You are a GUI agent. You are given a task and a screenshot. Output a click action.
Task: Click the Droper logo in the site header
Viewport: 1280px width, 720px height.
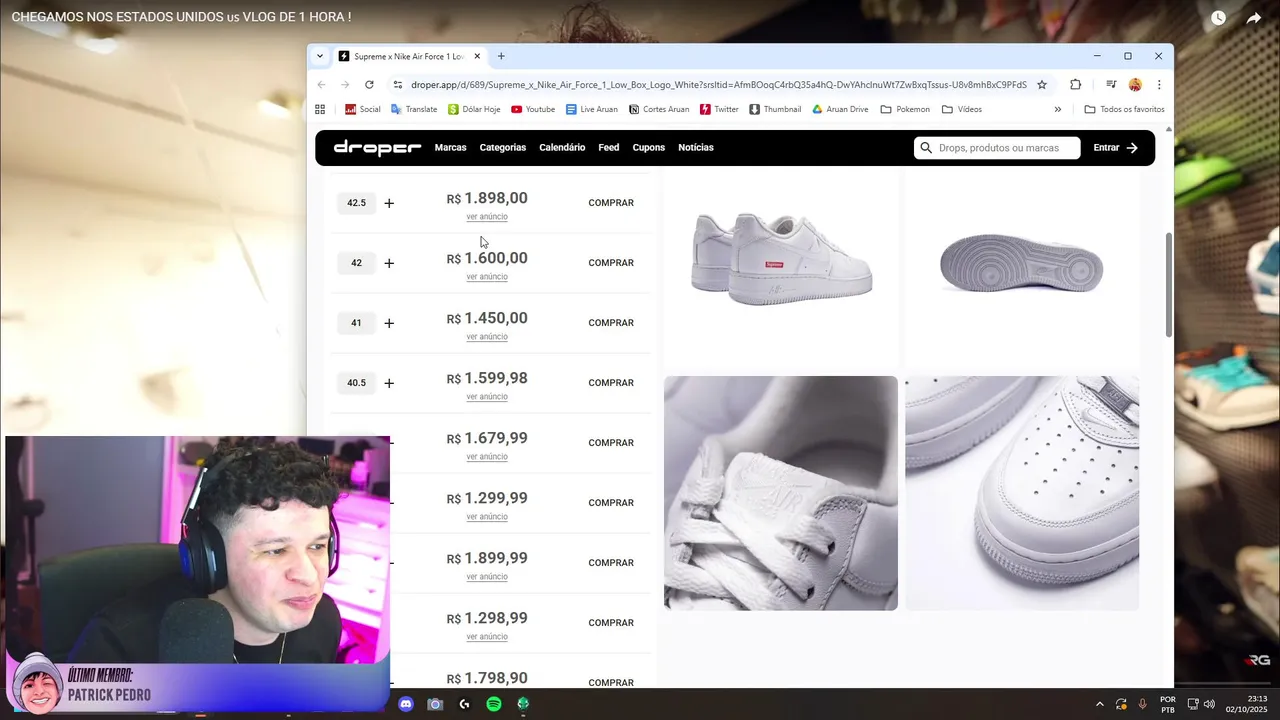377,148
